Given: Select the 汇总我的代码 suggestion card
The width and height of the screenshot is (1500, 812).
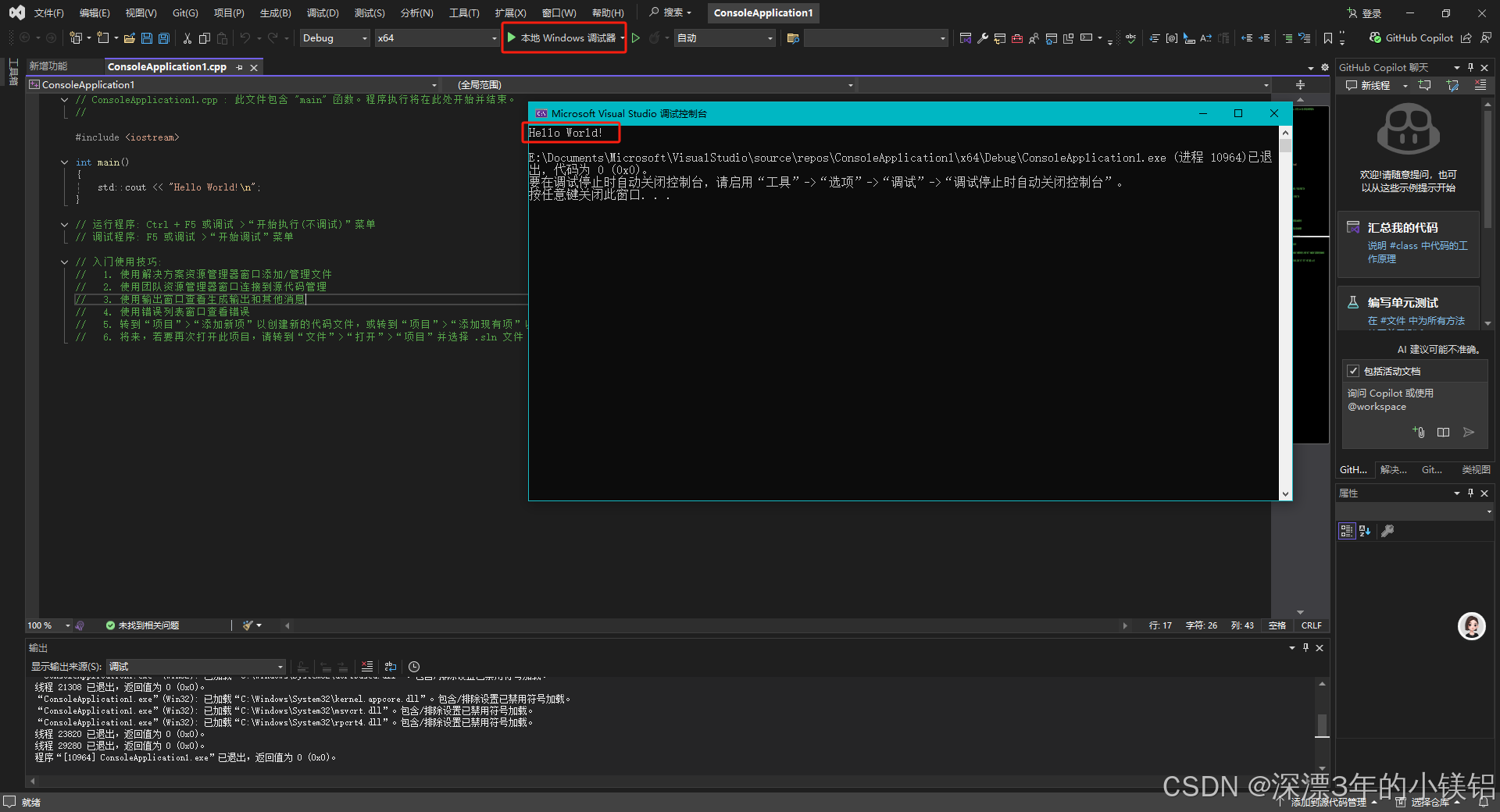Looking at the screenshot, I should pos(1409,244).
